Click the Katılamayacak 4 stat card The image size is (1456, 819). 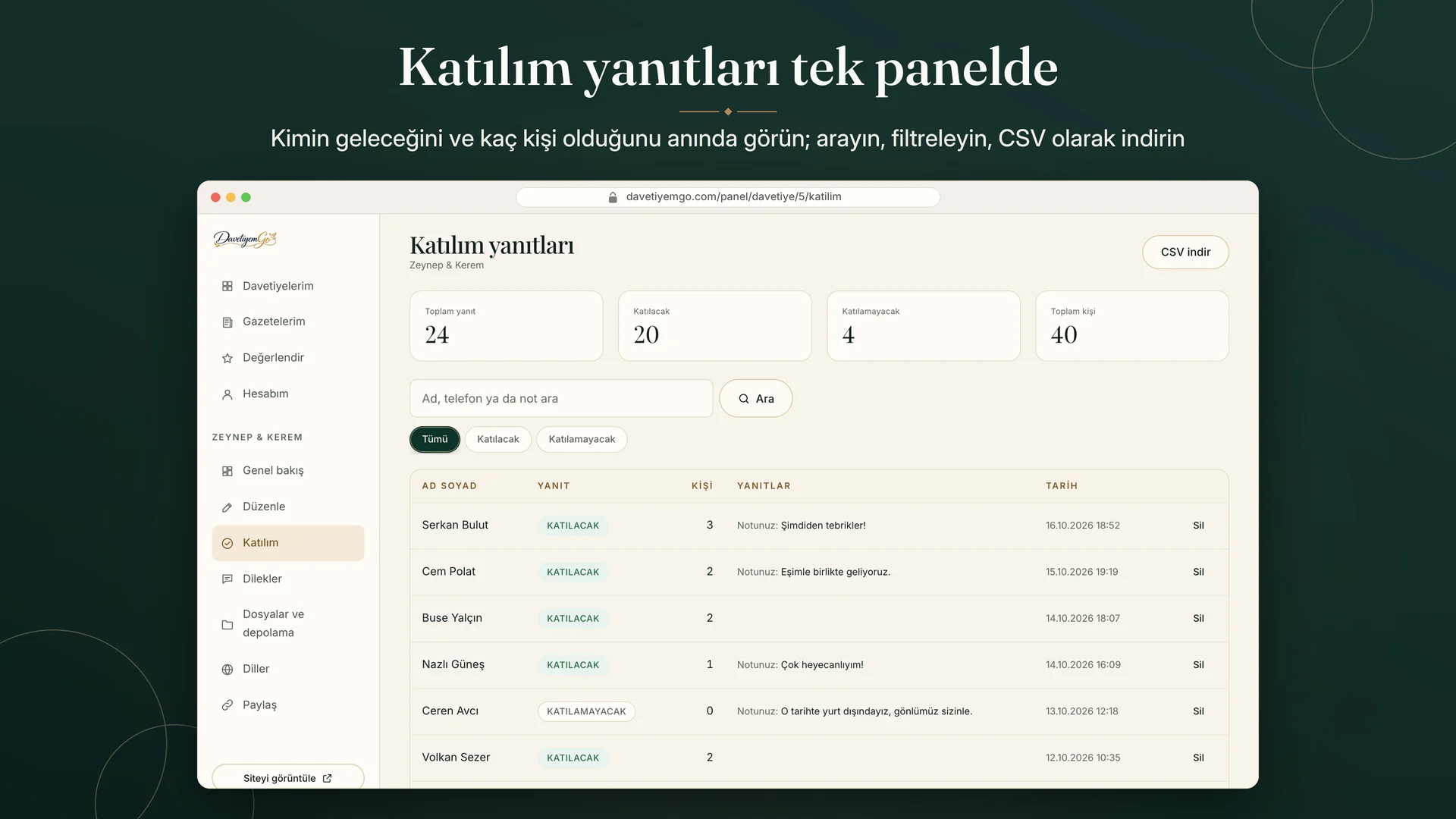(x=923, y=326)
